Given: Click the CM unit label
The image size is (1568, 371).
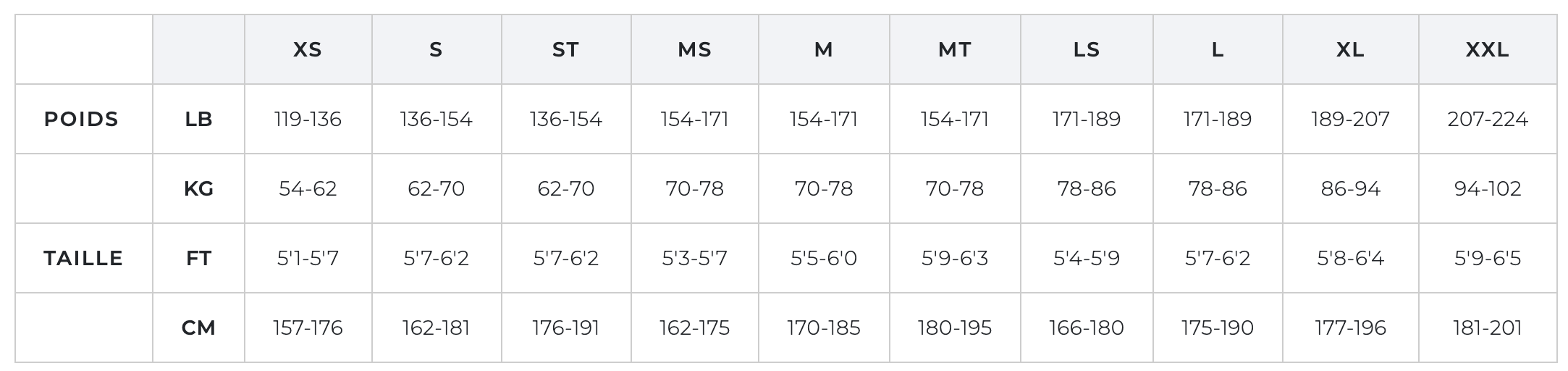Looking at the screenshot, I should click(198, 328).
